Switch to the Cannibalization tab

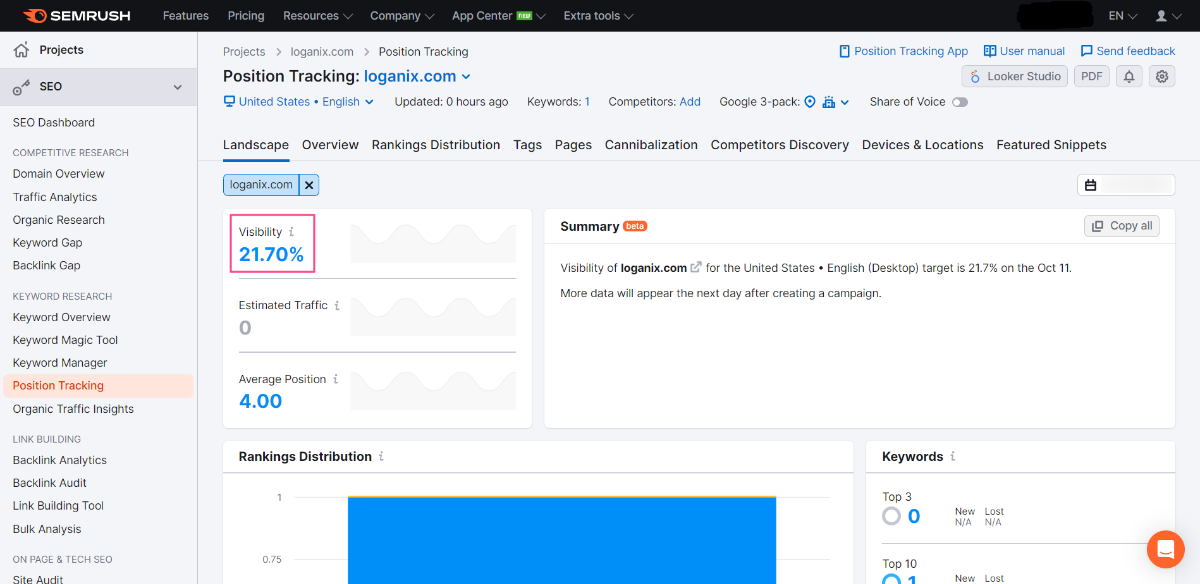pos(651,145)
